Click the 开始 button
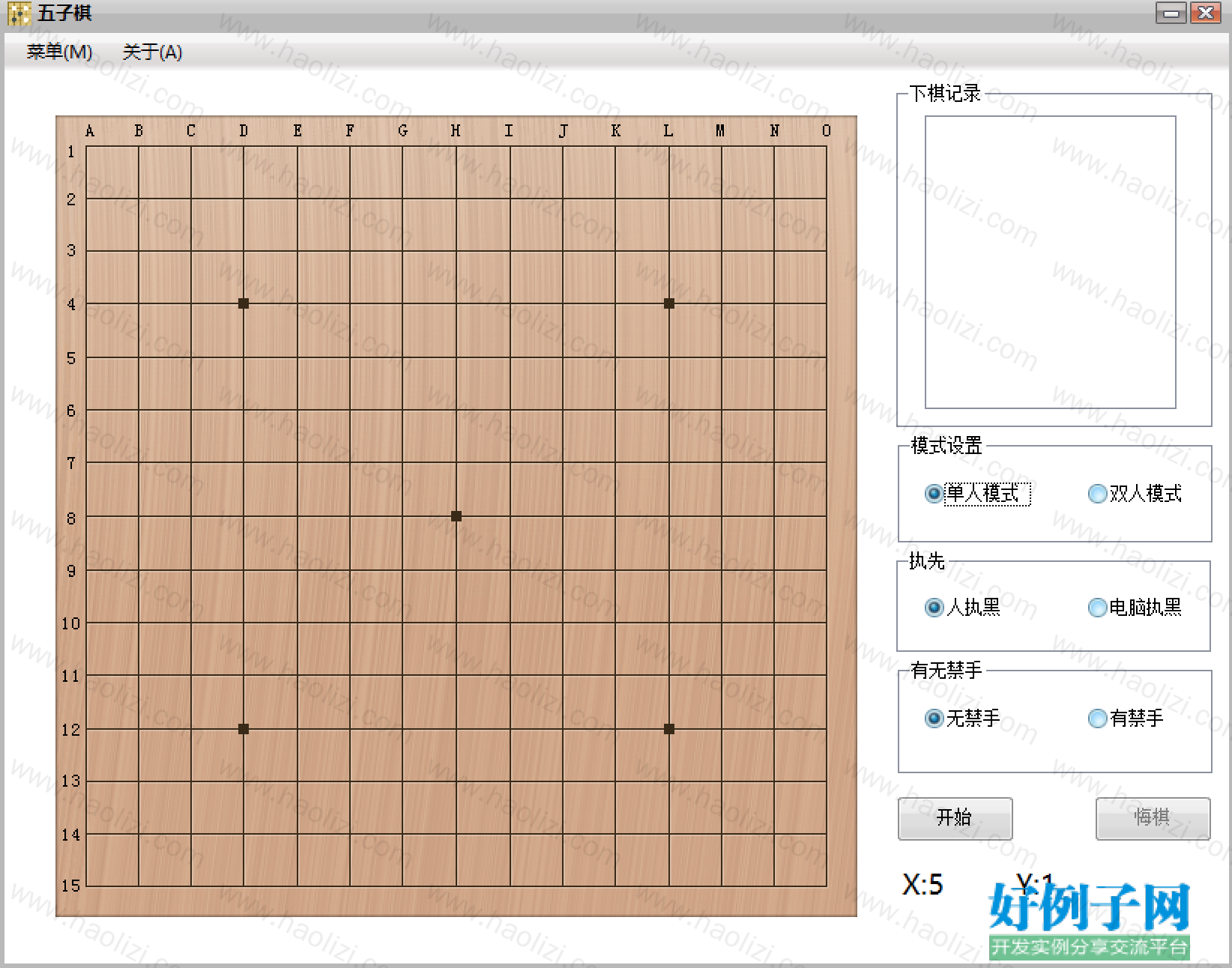 point(955,818)
